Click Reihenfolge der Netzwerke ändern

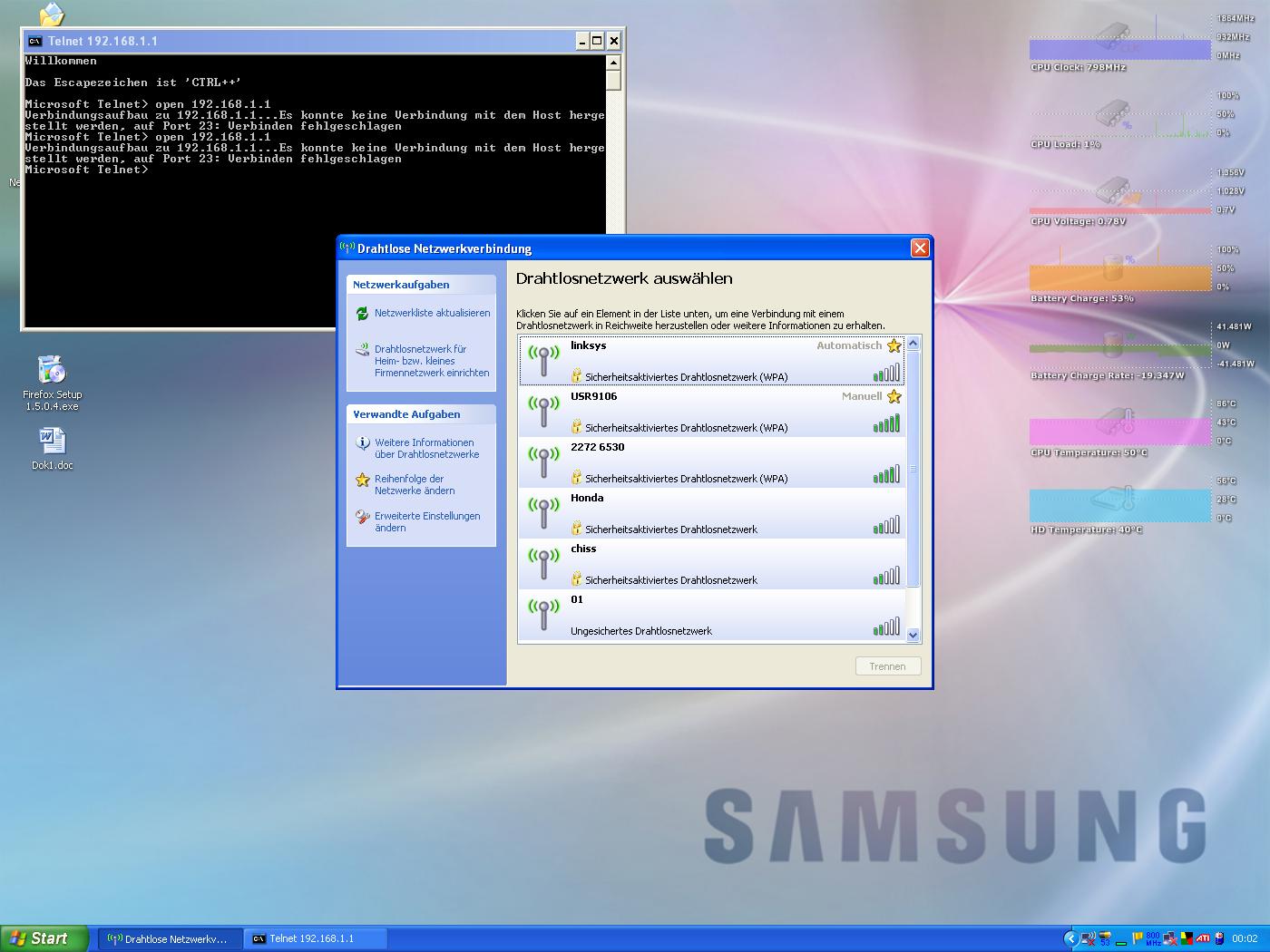coord(415,485)
